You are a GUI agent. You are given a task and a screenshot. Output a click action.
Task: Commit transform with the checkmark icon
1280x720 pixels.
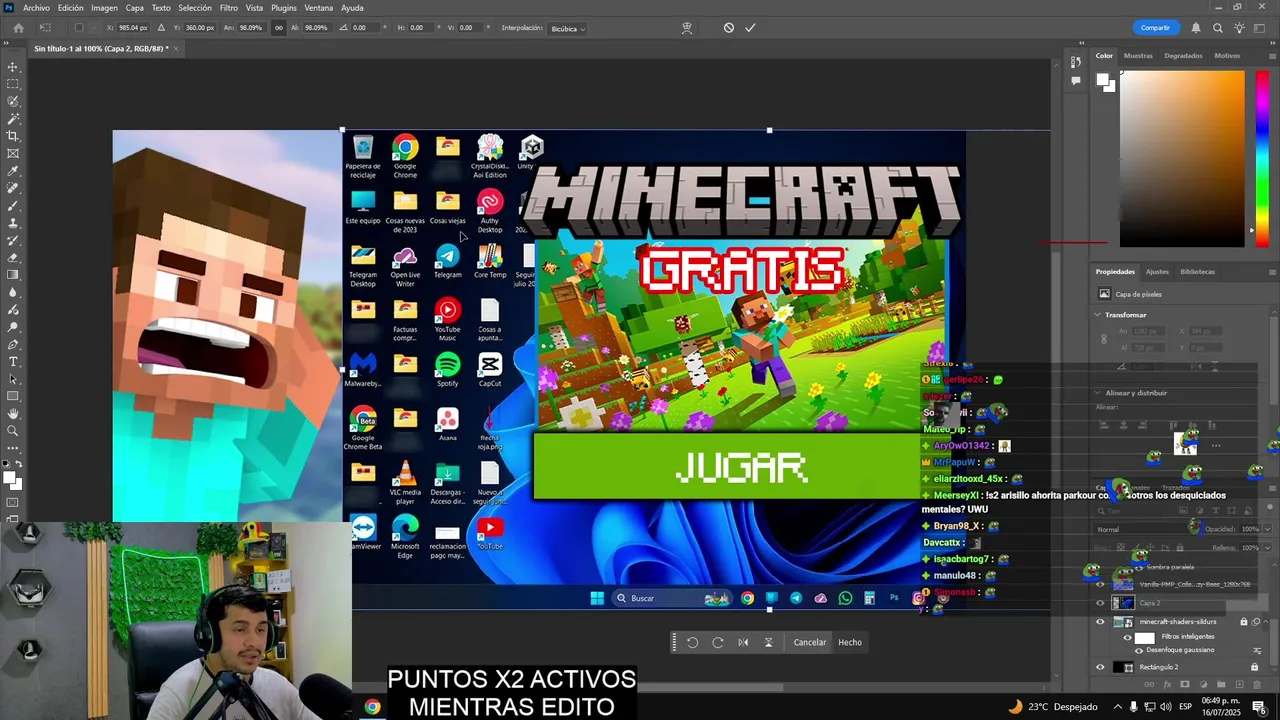pos(750,28)
